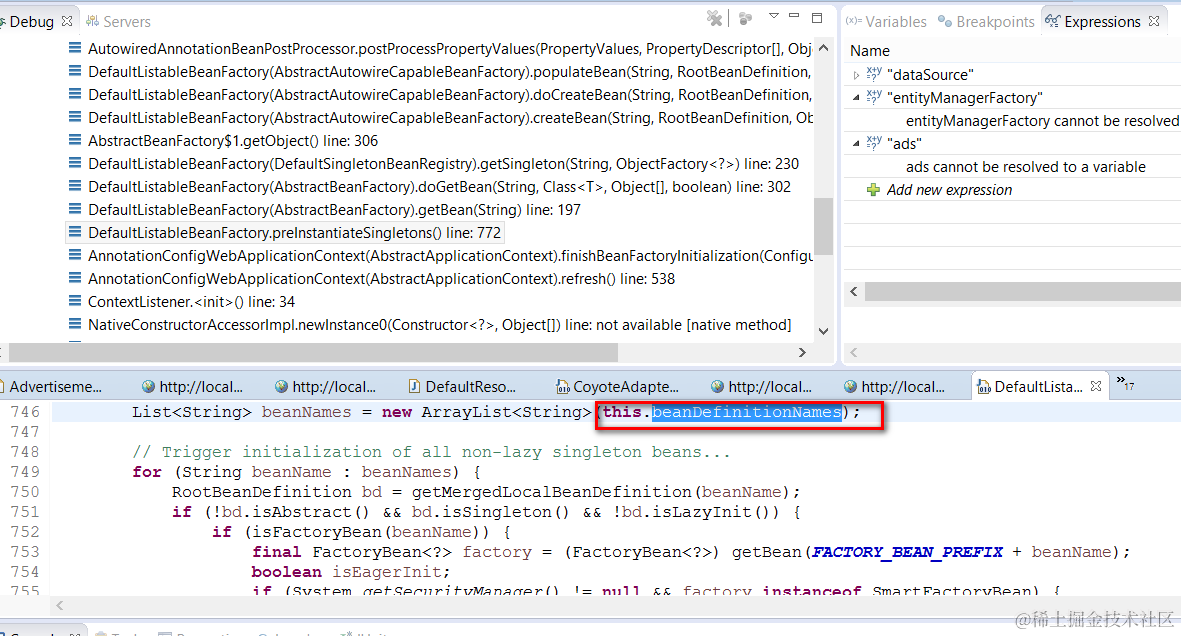The width and height of the screenshot is (1181, 636).
Task: Select the getBean(String) line 197 frame
Action: click(334, 209)
